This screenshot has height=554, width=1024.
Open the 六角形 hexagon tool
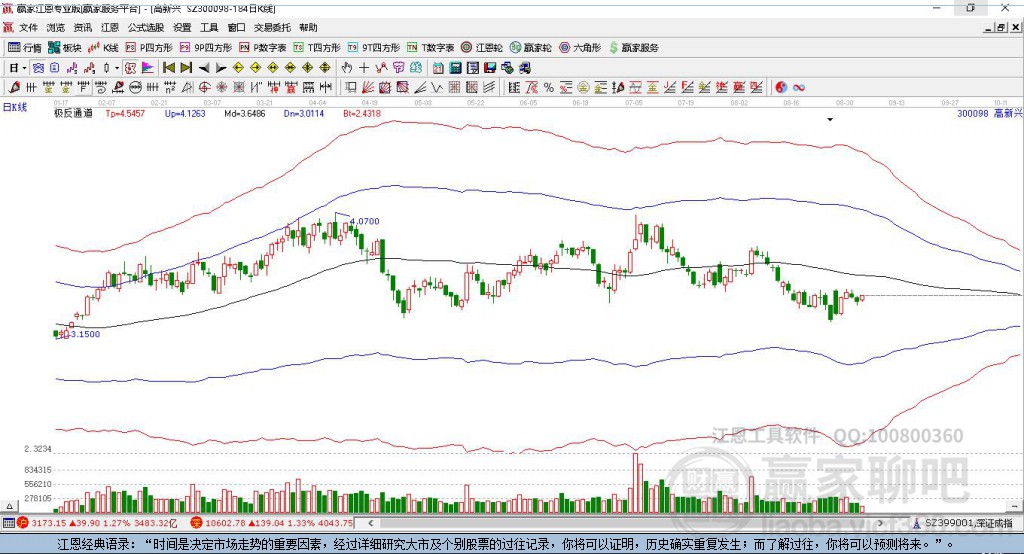580,48
